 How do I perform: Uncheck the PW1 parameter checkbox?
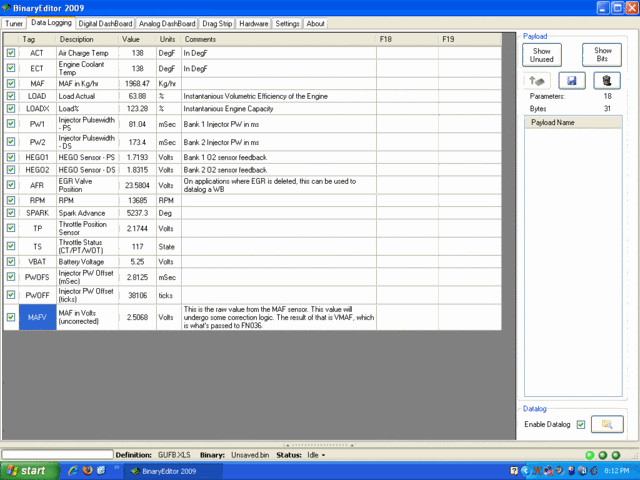point(11,124)
